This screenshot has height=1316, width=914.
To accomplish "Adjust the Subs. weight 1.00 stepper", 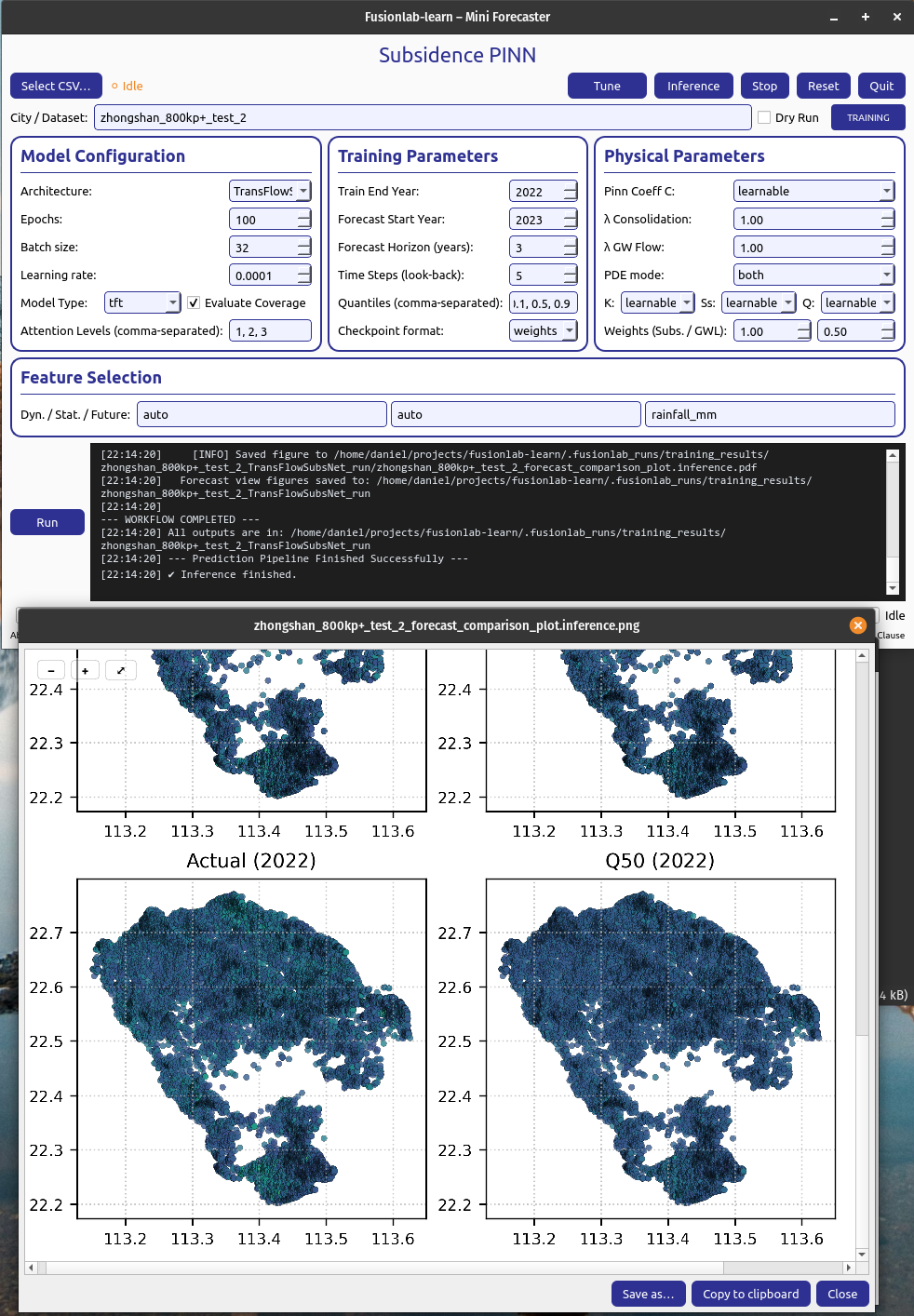I will [x=804, y=330].
